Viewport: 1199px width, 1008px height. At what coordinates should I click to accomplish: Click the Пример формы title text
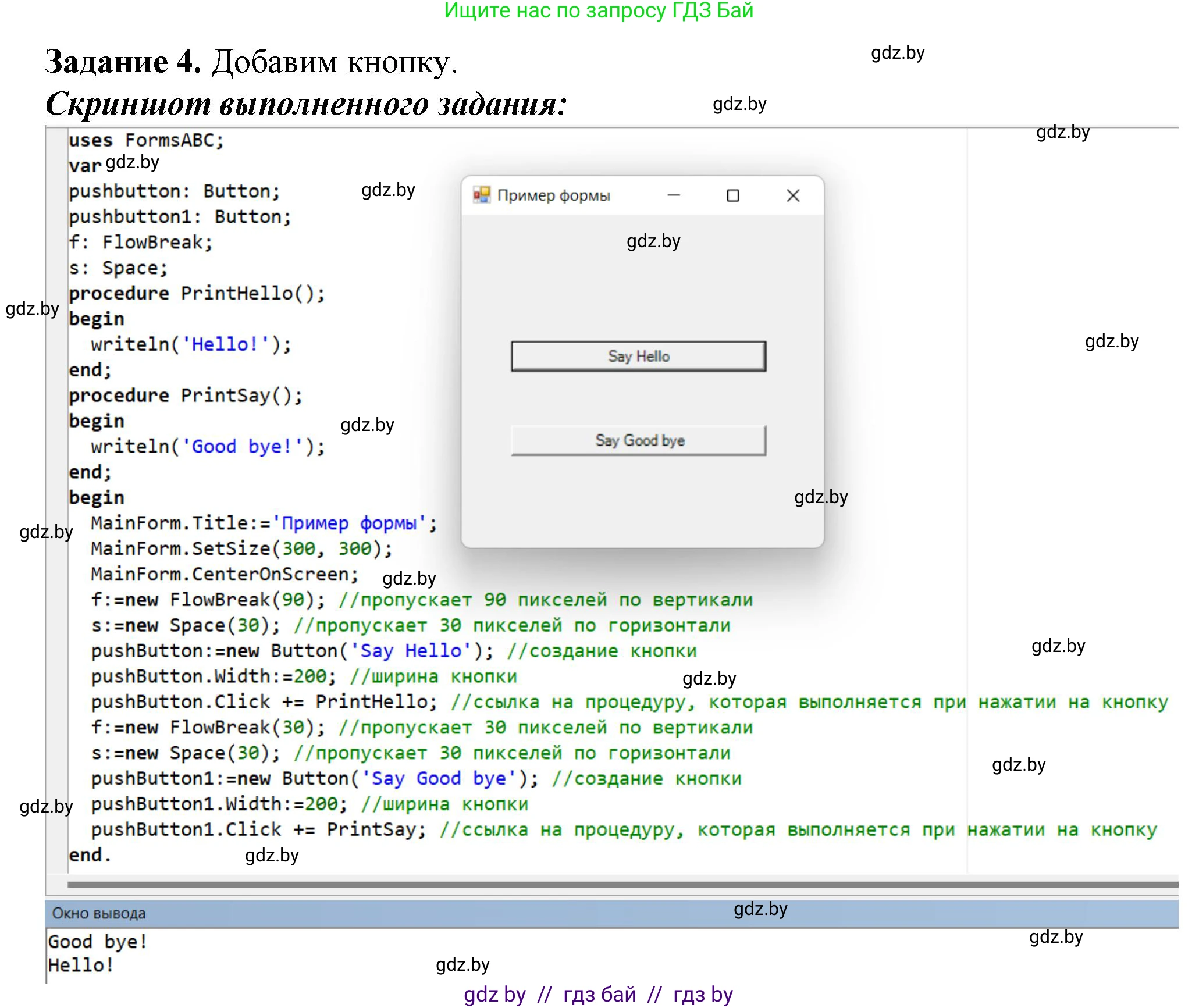pyautogui.click(x=553, y=195)
